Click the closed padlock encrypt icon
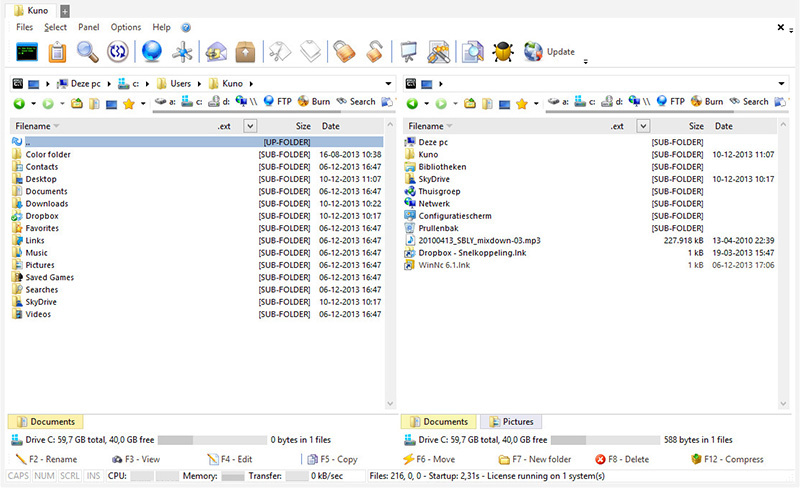Screen dimensions: 800x488 344,52
